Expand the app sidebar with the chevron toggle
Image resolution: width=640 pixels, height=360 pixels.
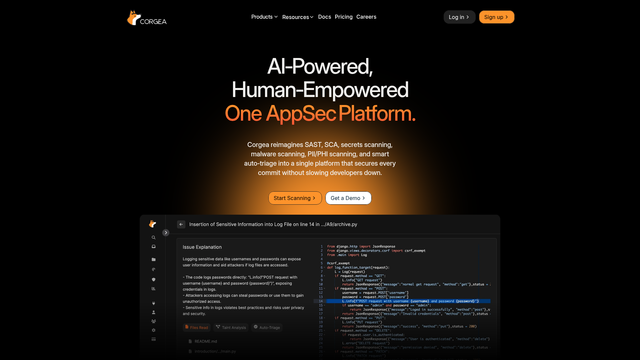coord(166,233)
